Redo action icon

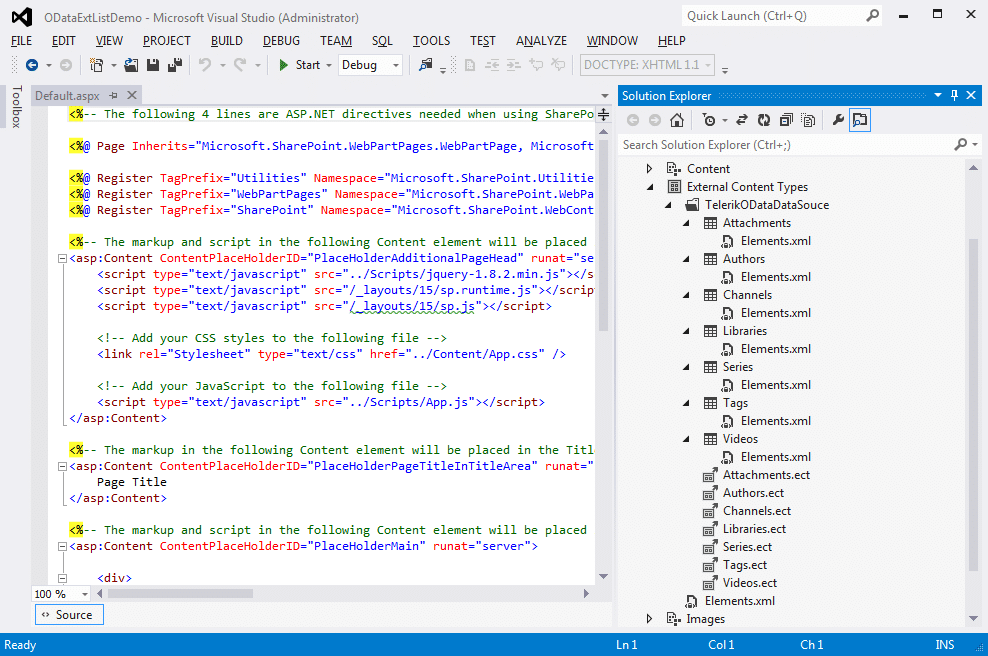[x=240, y=65]
